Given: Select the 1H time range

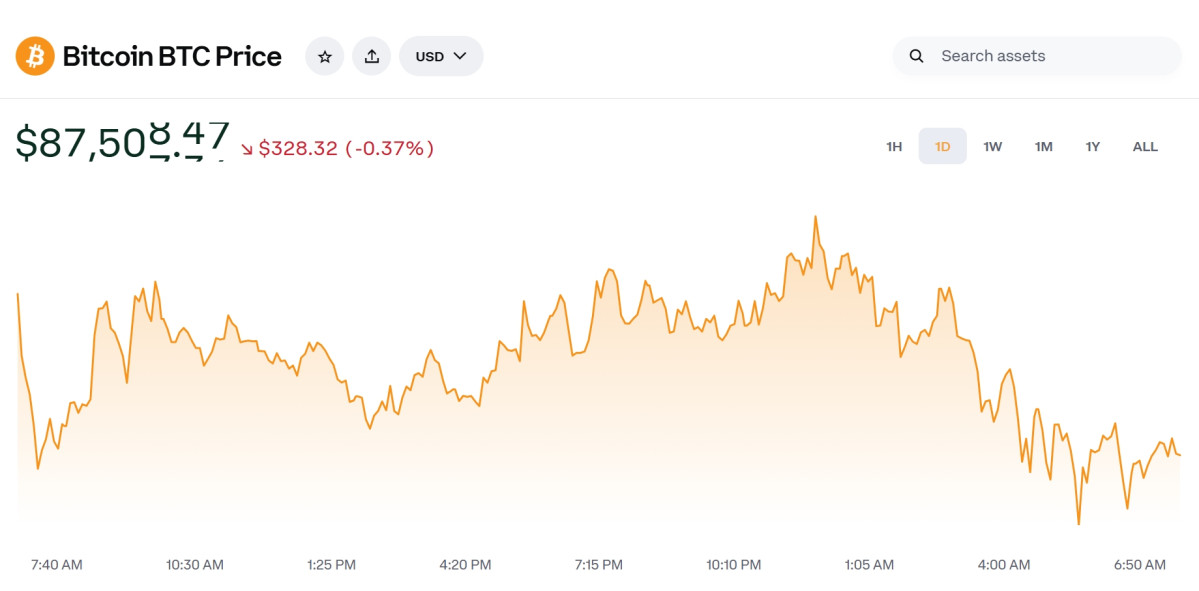Looking at the screenshot, I should [894, 147].
